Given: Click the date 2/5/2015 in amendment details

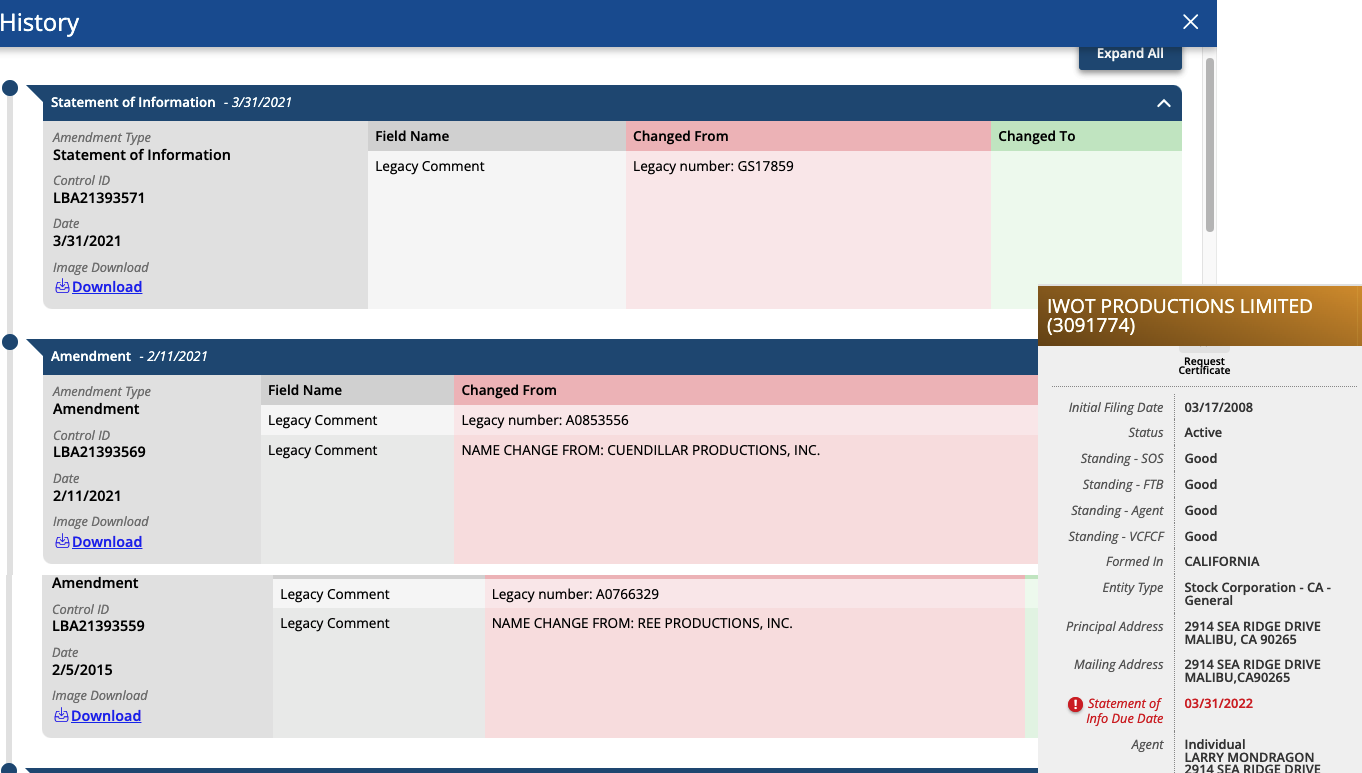Looking at the screenshot, I should (x=82, y=670).
